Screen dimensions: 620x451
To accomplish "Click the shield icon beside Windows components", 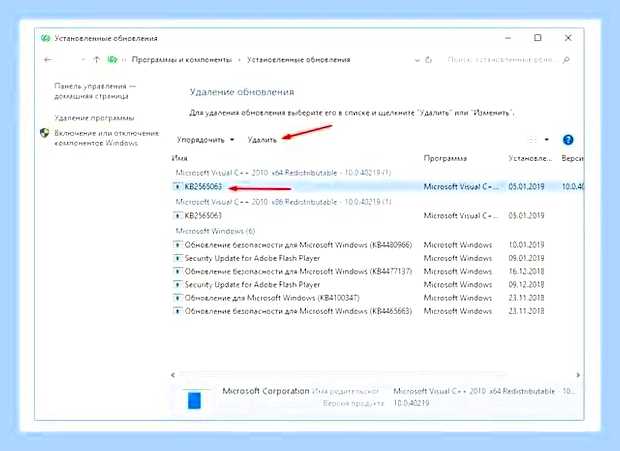I will pyautogui.click(x=45, y=133).
